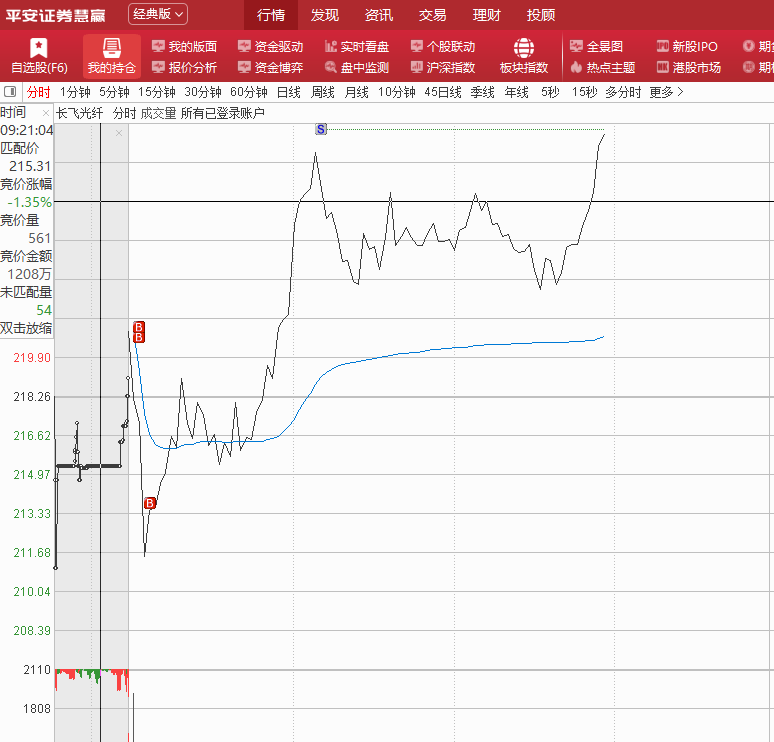The height and width of the screenshot is (742, 774).
Task: Select 10分钟 chart period
Action: pos(397,92)
